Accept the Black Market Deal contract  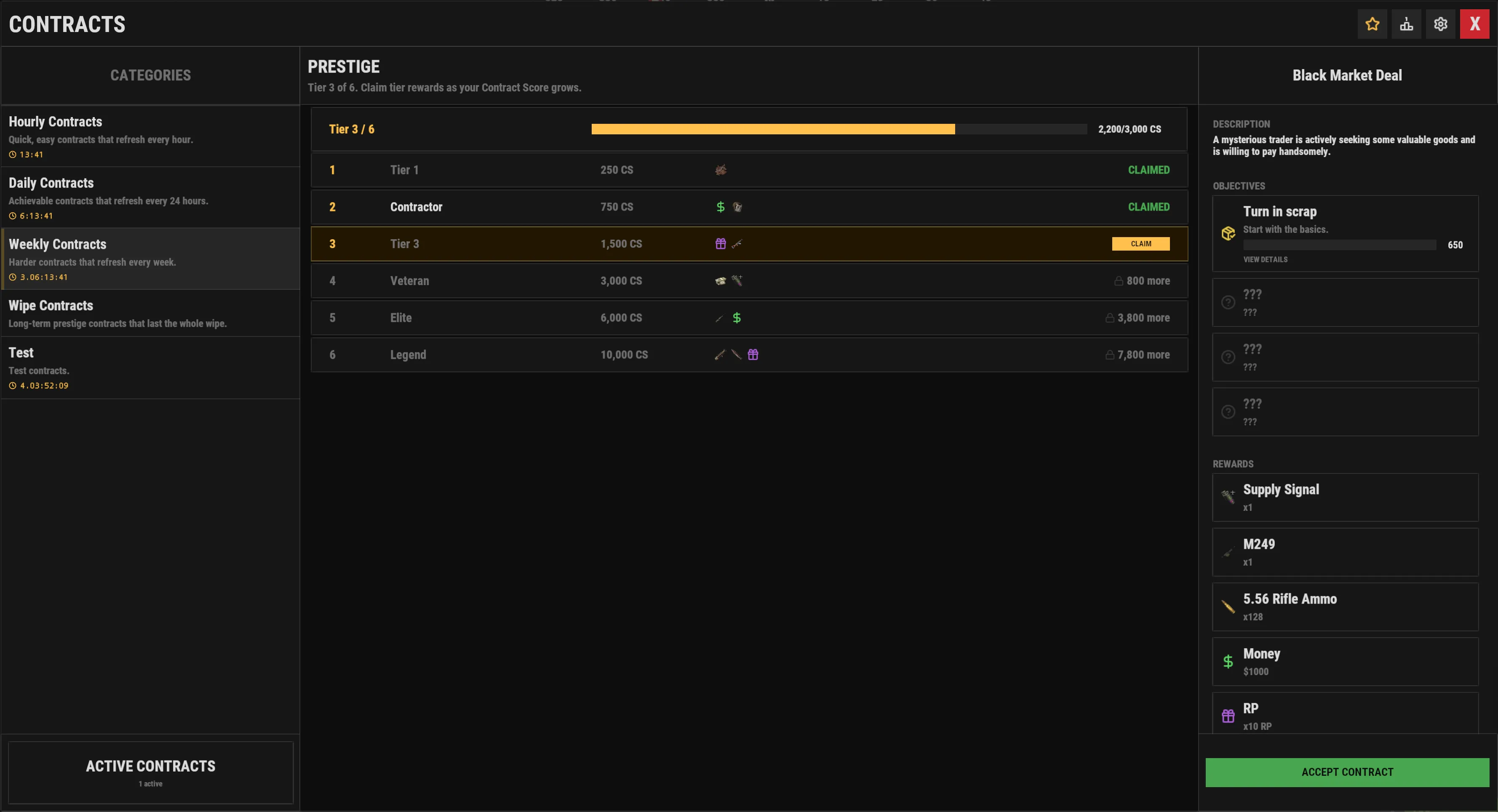1347,772
